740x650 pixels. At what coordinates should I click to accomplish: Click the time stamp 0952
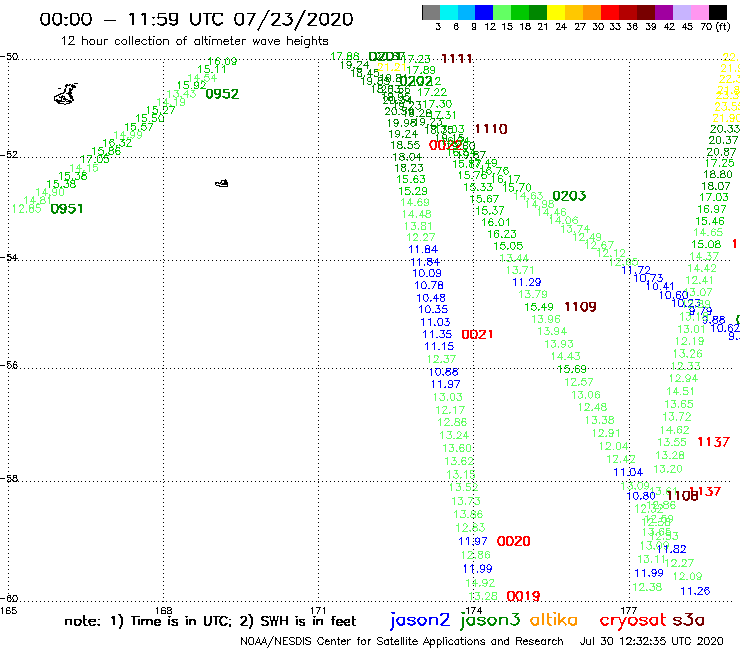pos(222,94)
